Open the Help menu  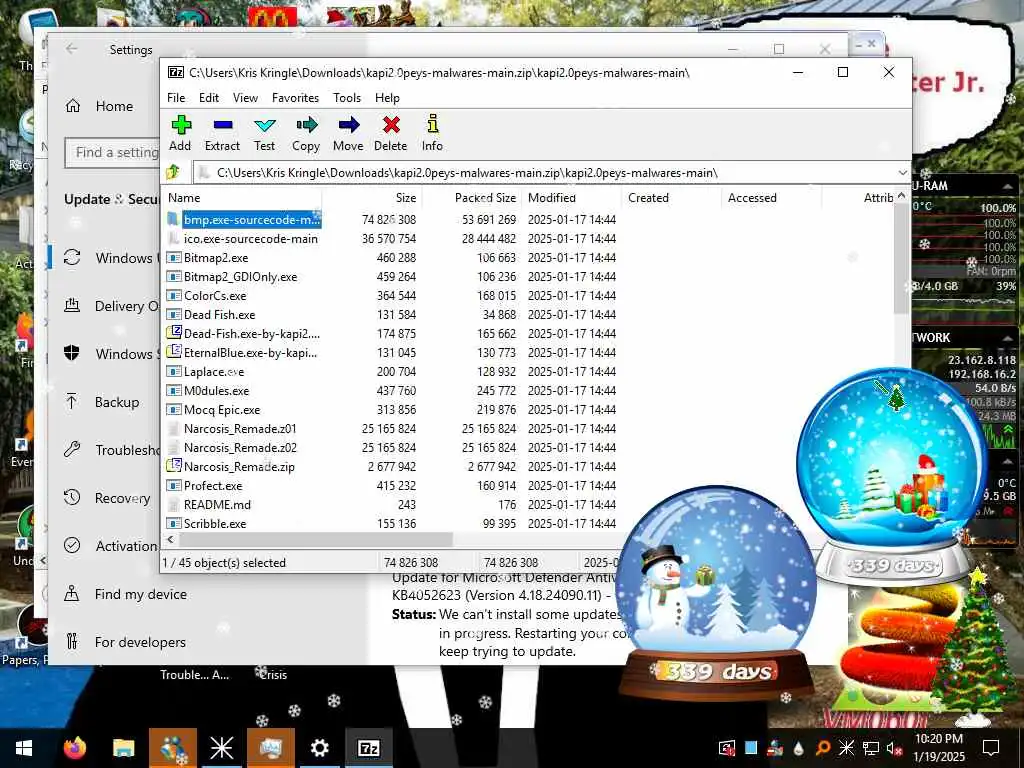[x=387, y=98]
